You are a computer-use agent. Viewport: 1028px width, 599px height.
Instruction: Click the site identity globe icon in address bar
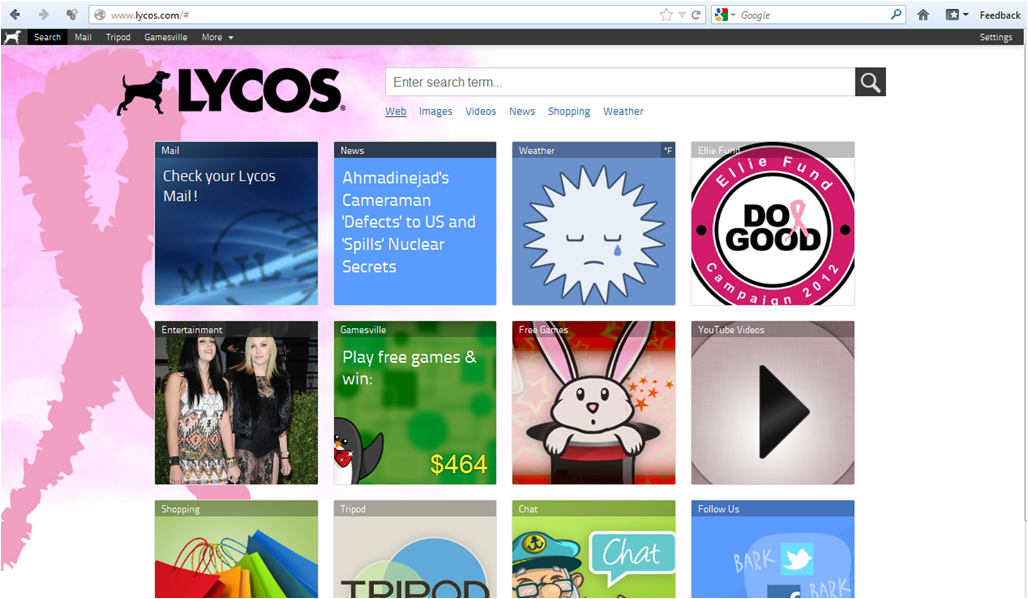tap(100, 15)
